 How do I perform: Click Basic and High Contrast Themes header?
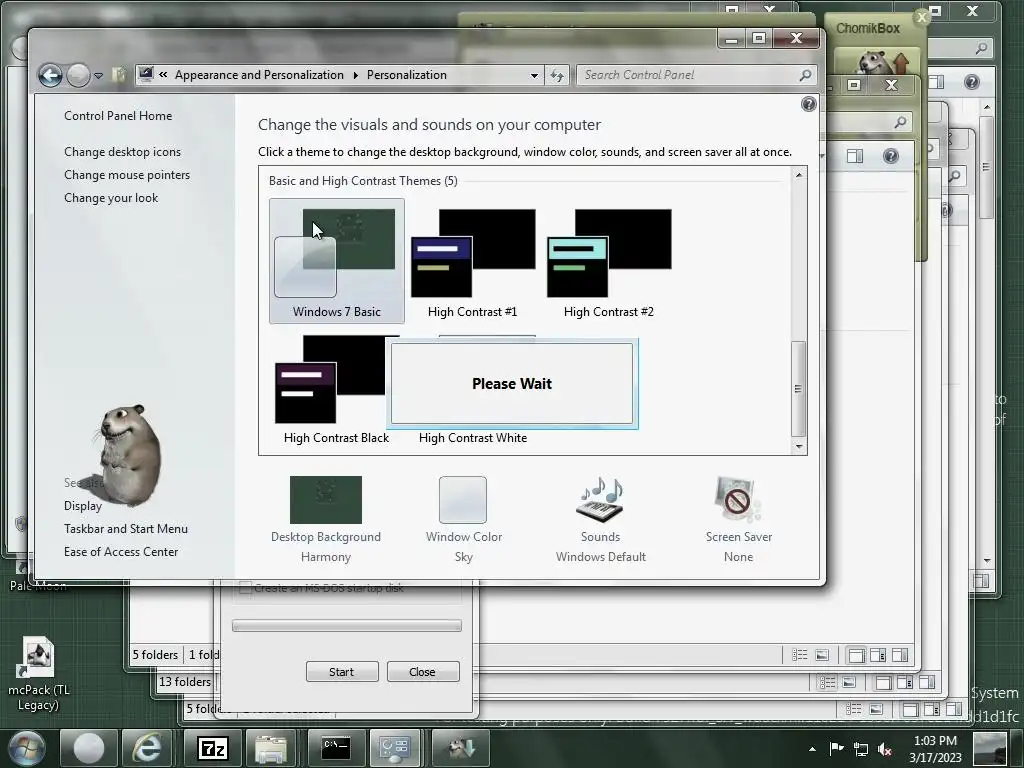(363, 181)
